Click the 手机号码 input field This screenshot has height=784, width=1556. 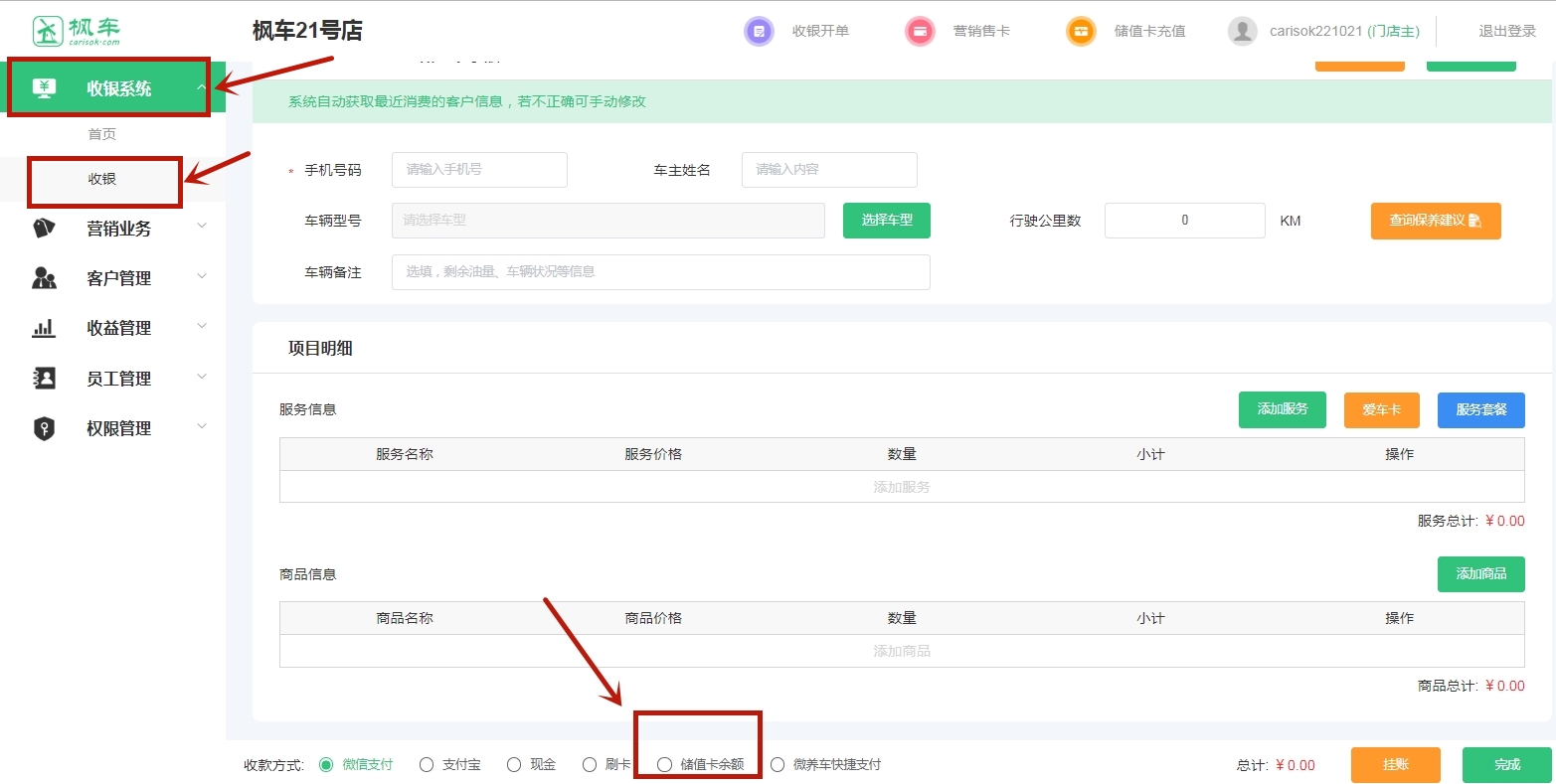point(479,170)
